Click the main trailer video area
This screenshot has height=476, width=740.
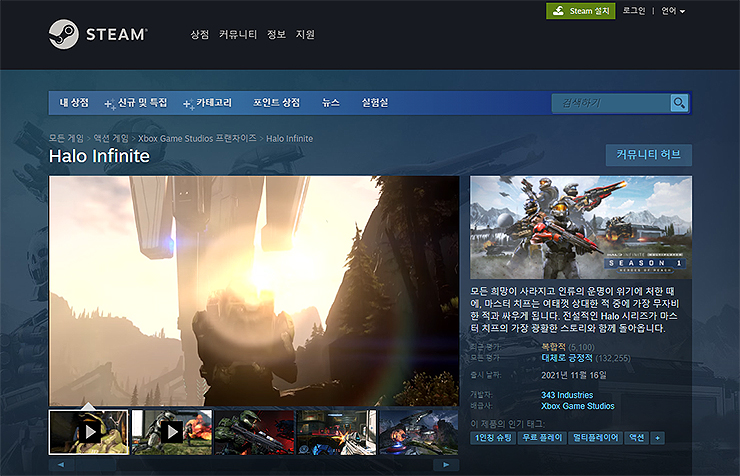(254, 291)
